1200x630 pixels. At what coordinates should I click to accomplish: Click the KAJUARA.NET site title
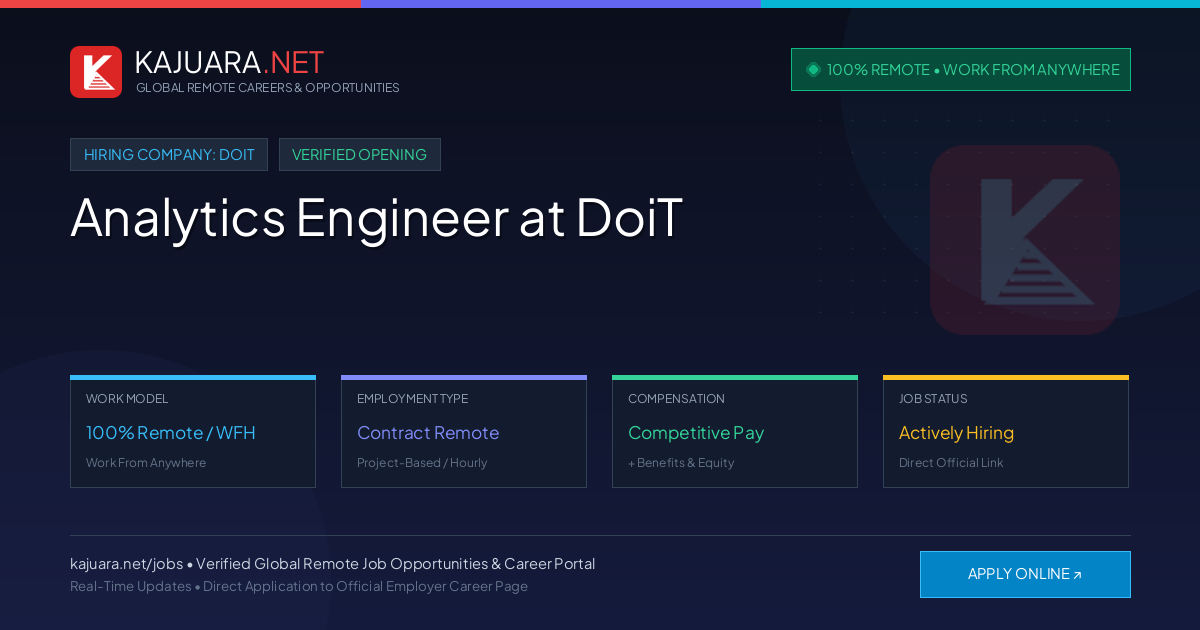[x=229, y=62]
